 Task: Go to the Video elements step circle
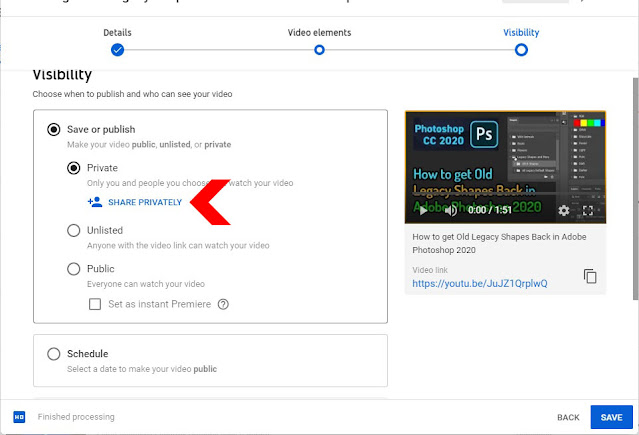319,50
